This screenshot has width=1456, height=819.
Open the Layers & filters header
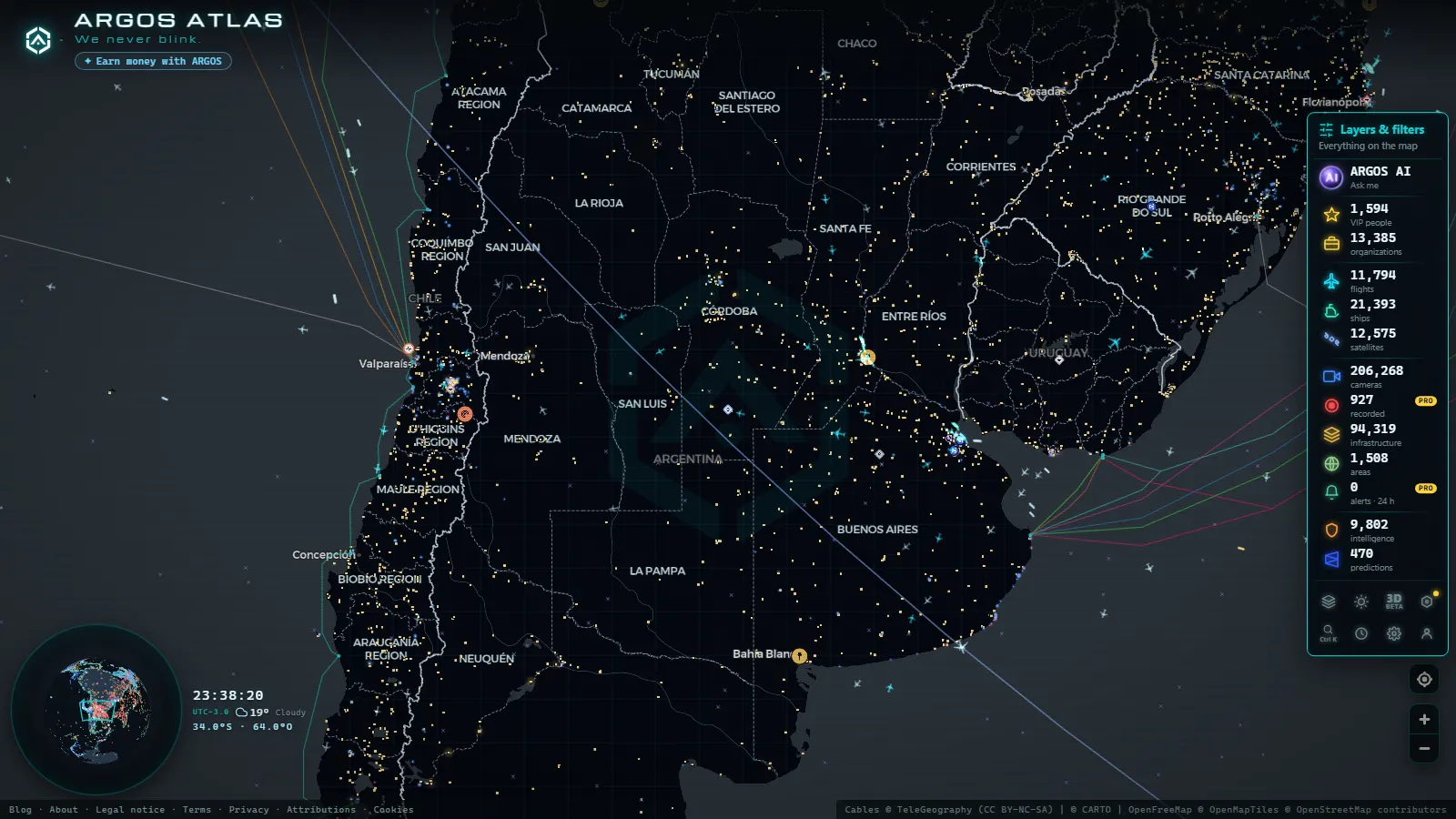coord(1371,129)
